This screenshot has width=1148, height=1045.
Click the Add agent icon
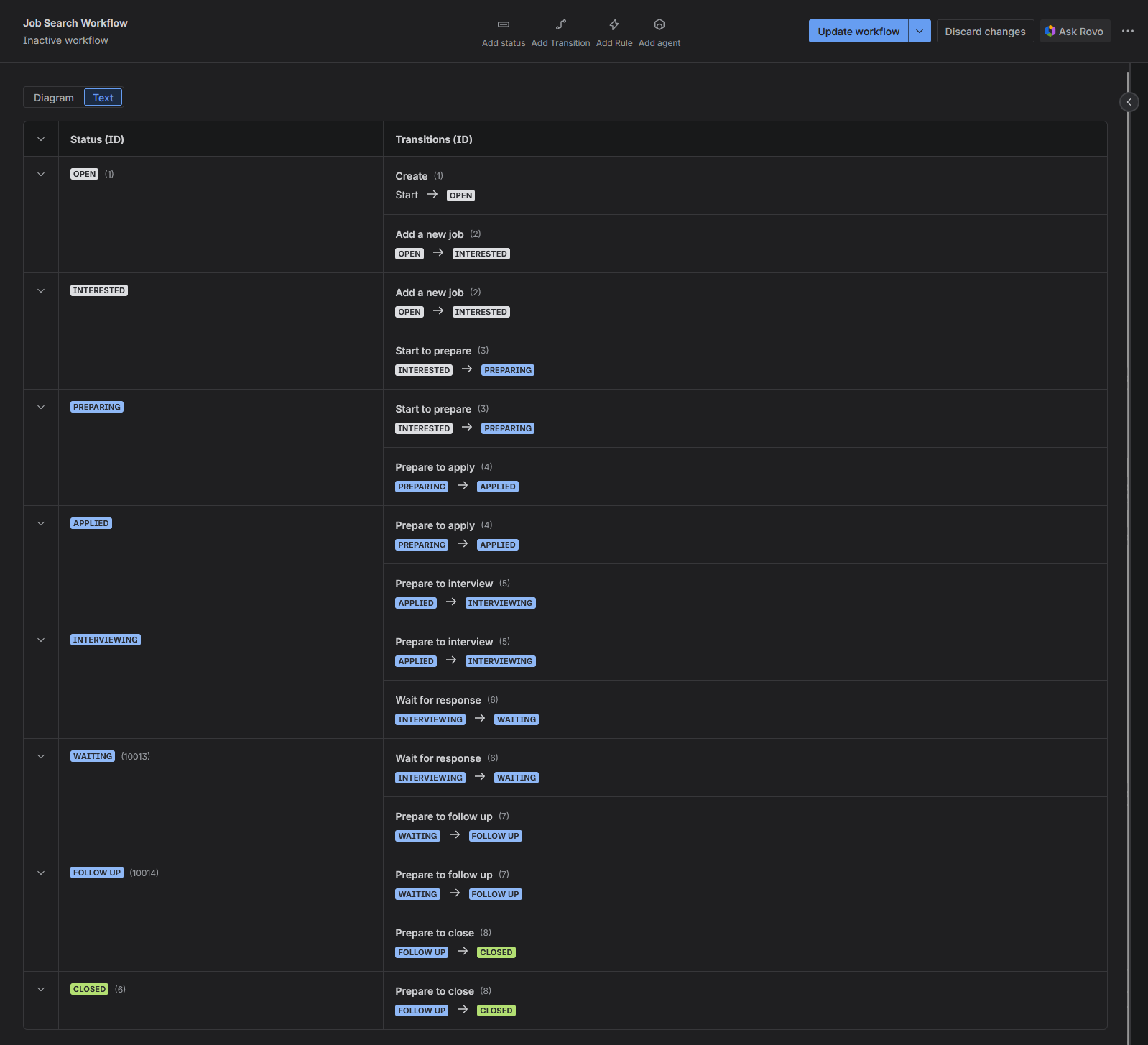[659, 24]
